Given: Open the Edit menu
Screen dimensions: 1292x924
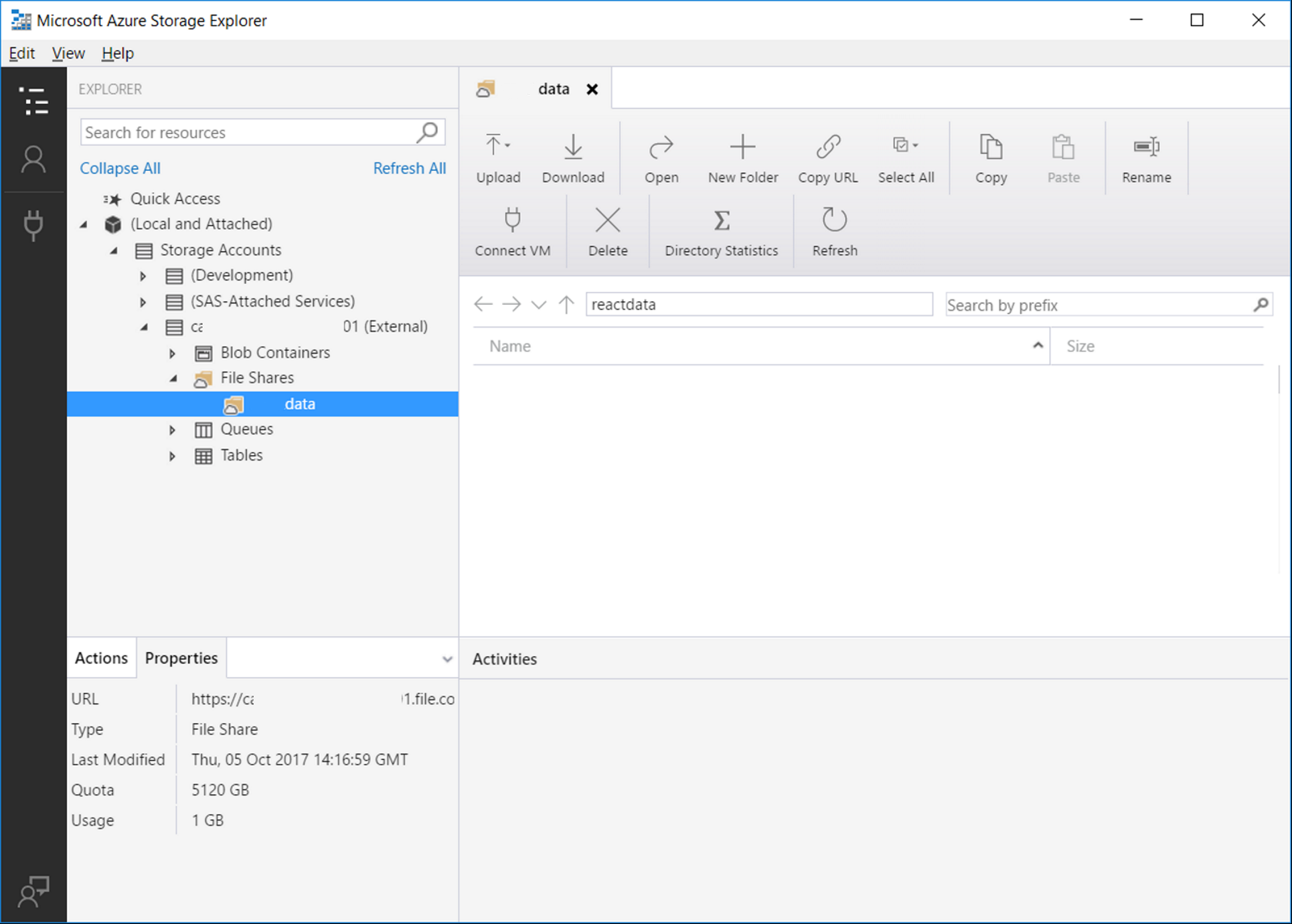Looking at the screenshot, I should coord(22,53).
